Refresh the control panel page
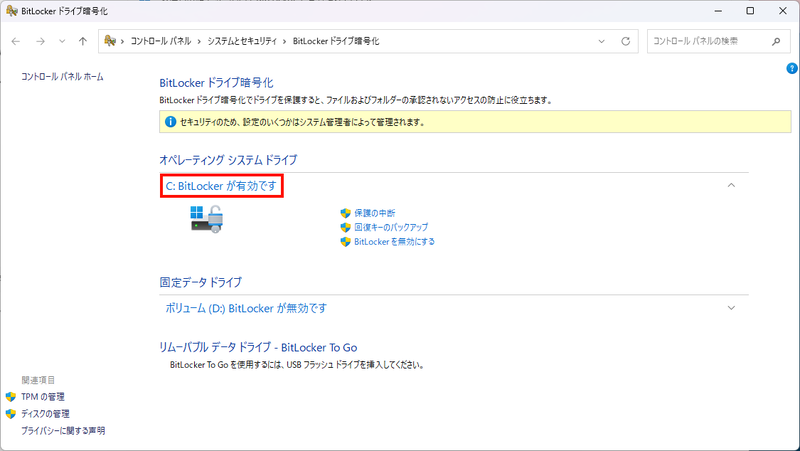This screenshot has width=800, height=451. 626,41
